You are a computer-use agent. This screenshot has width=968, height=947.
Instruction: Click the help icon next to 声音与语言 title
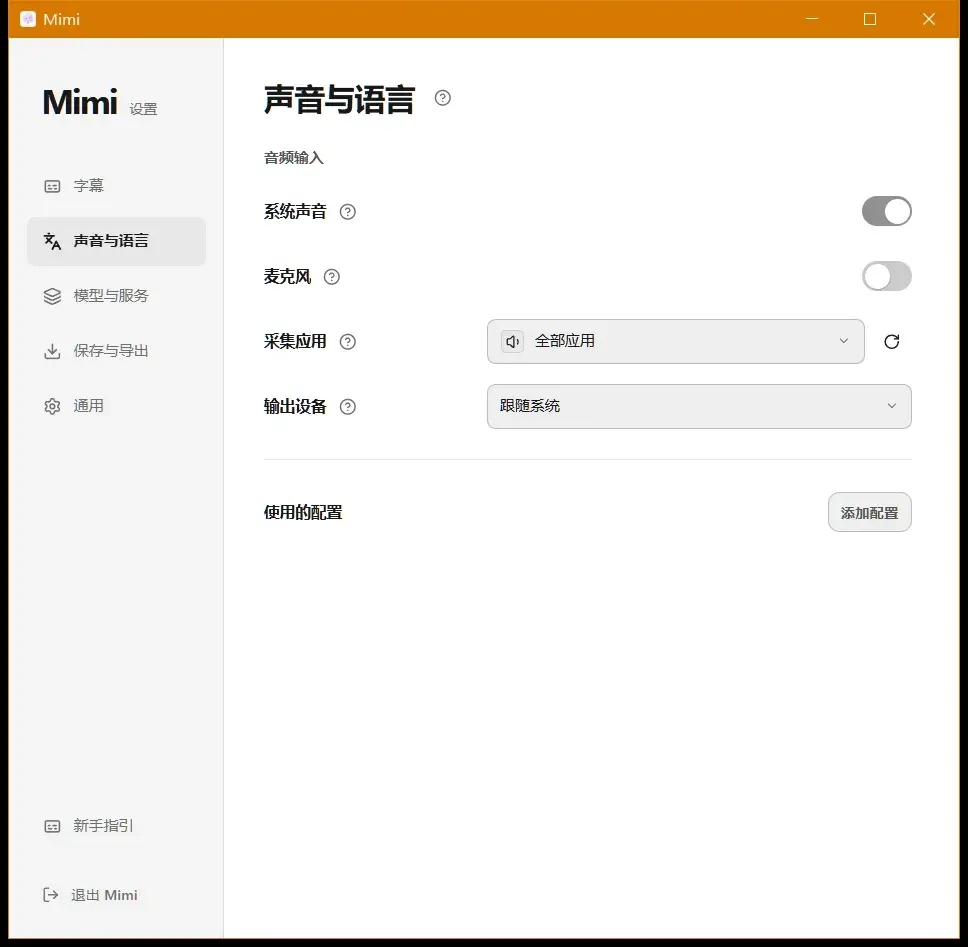tap(443, 98)
